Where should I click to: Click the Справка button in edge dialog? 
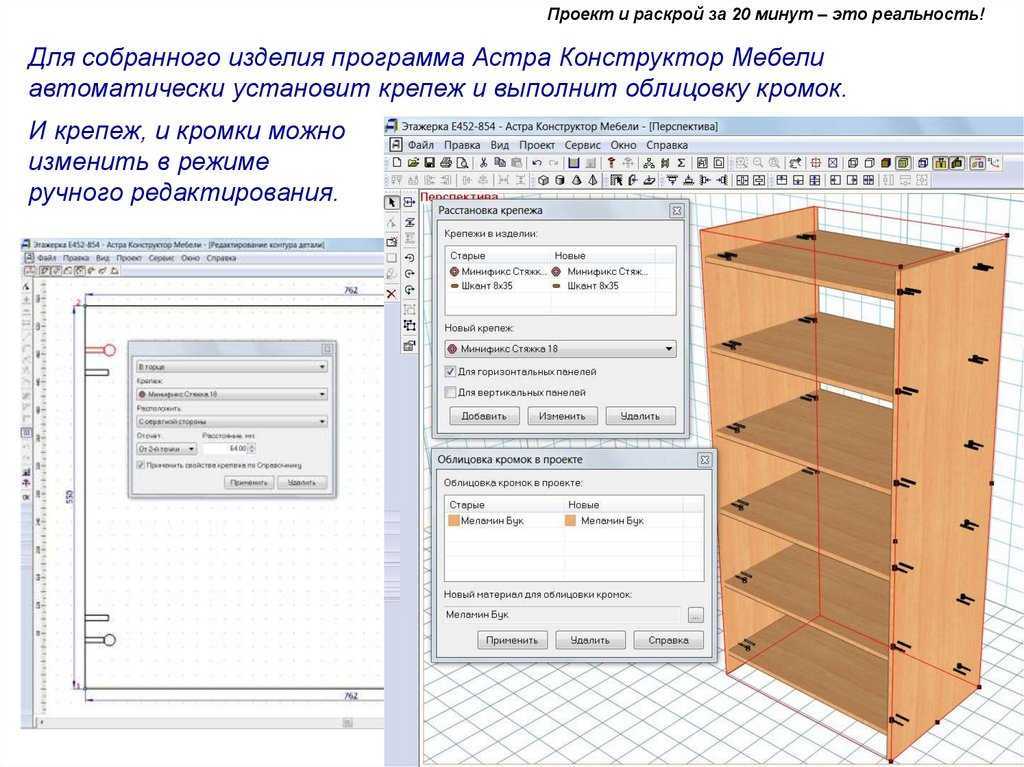(x=669, y=640)
